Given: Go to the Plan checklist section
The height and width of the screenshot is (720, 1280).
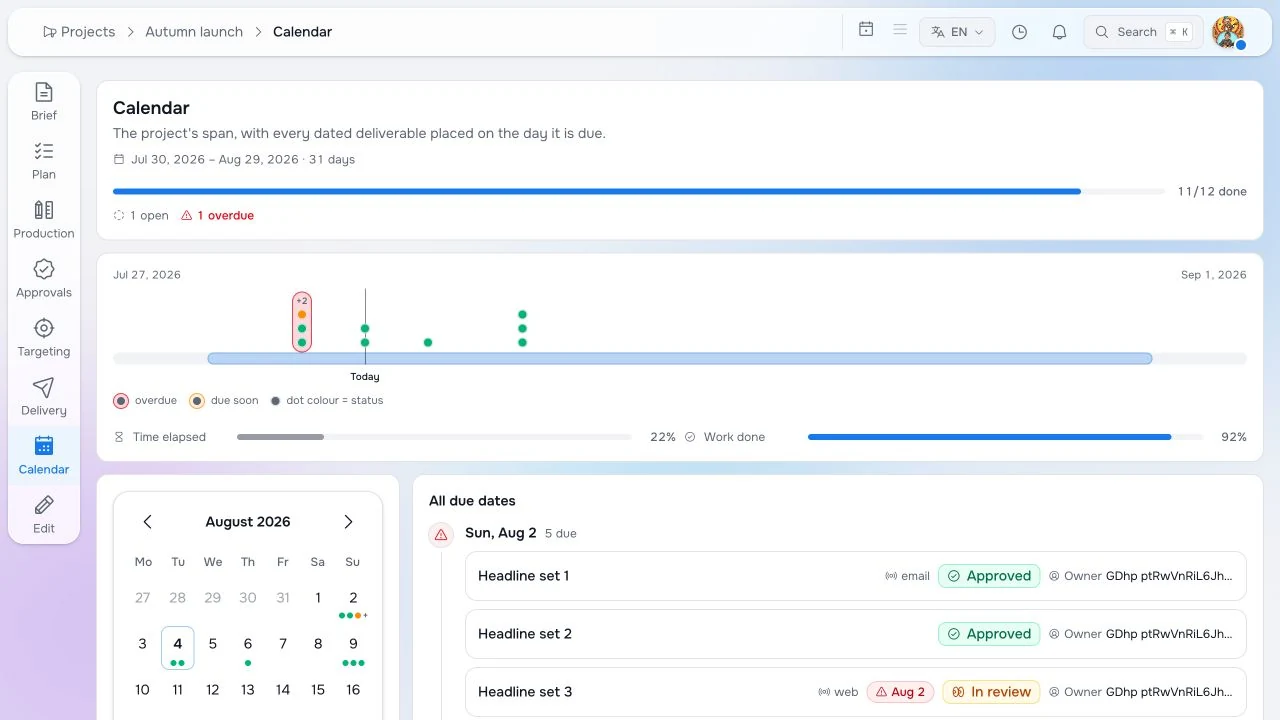Looking at the screenshot, I should (x=44, y=160).
